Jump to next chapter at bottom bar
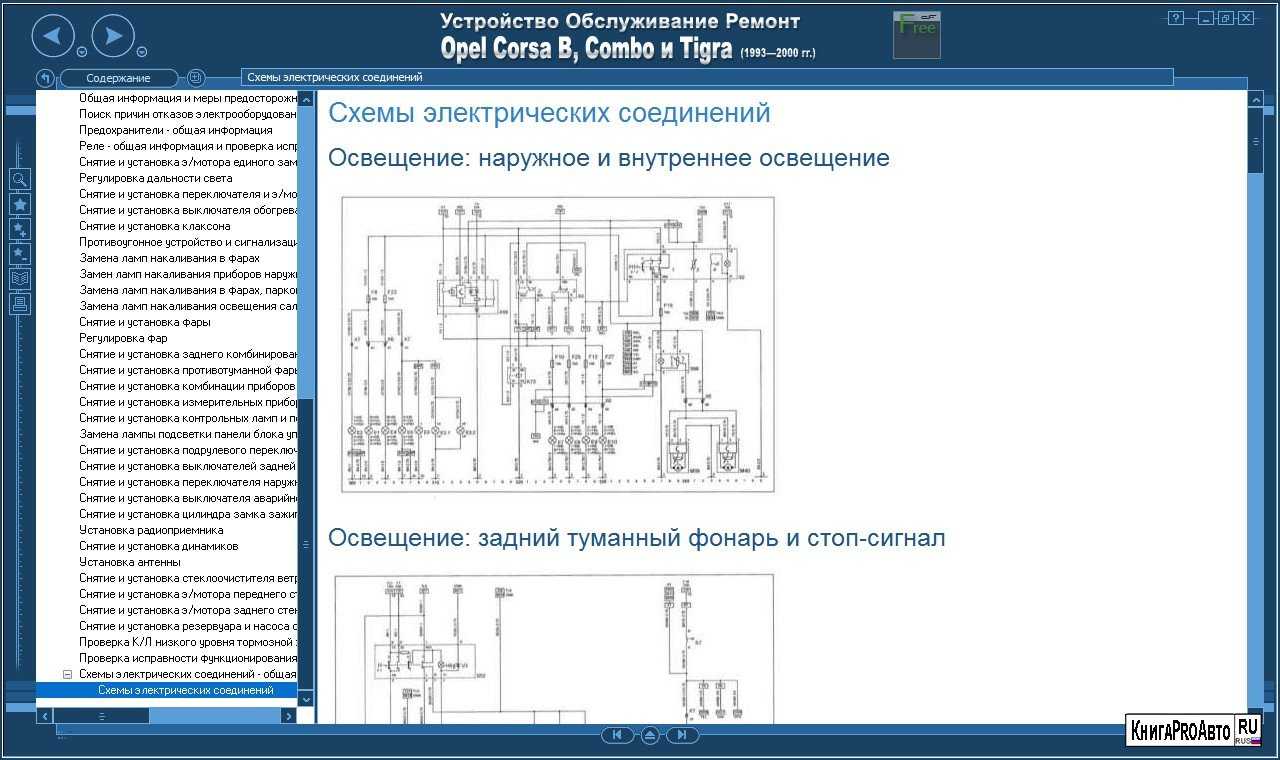1280x760 pixels. 682,735
